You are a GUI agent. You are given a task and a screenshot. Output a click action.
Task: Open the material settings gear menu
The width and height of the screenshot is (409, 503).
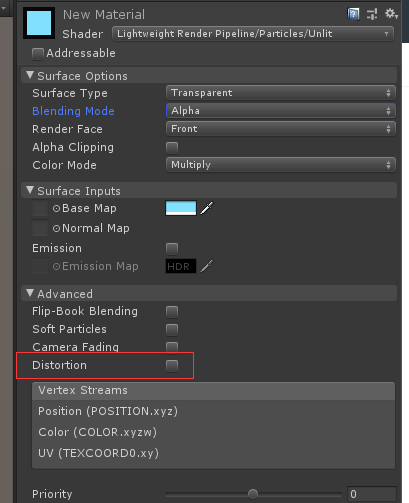(x=391, y=14)
